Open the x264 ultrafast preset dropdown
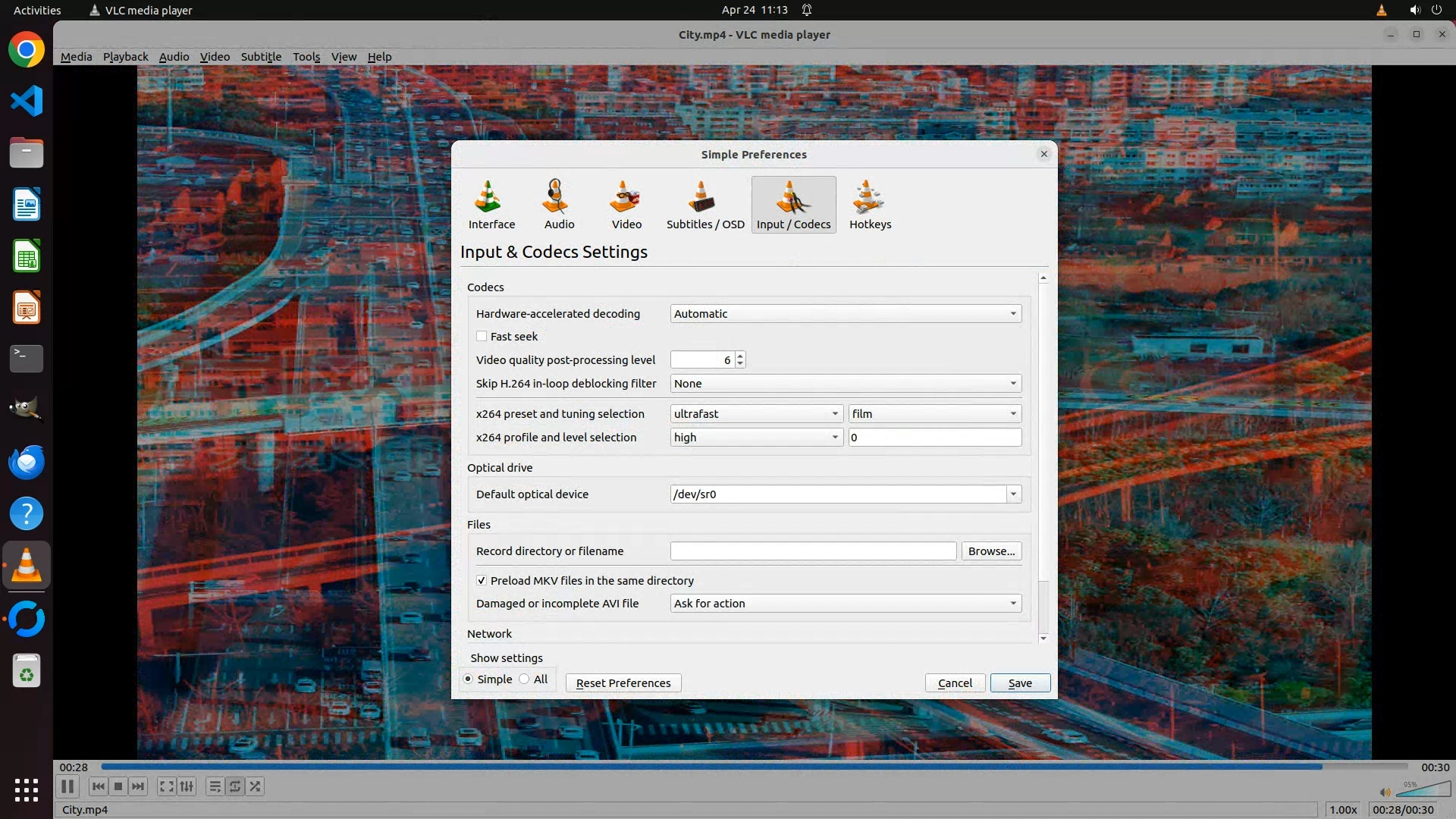The width and height of the screenshot is (1456, 819). (756, 413)
